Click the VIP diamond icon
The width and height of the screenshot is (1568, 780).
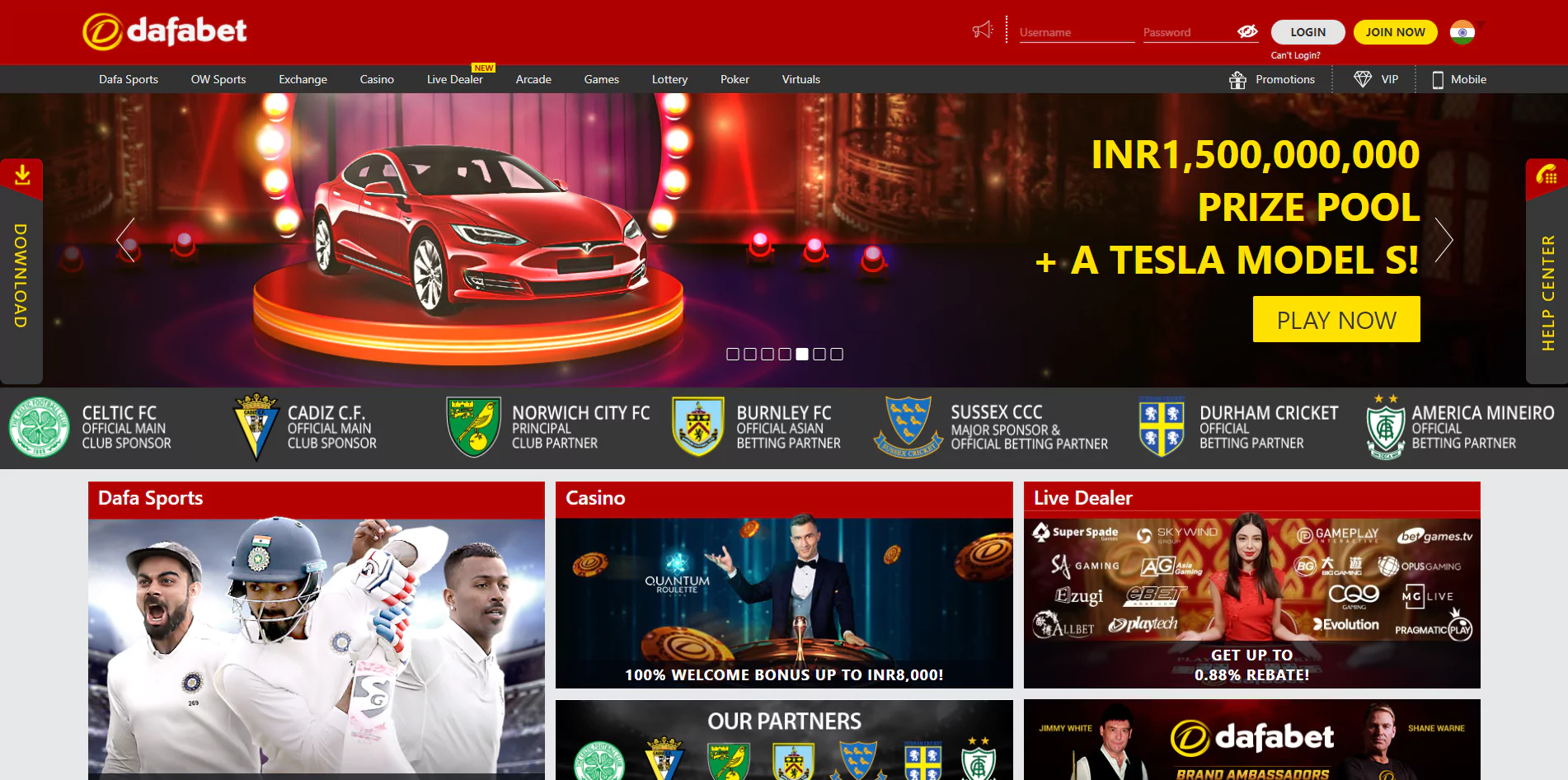click(1363, 79)
